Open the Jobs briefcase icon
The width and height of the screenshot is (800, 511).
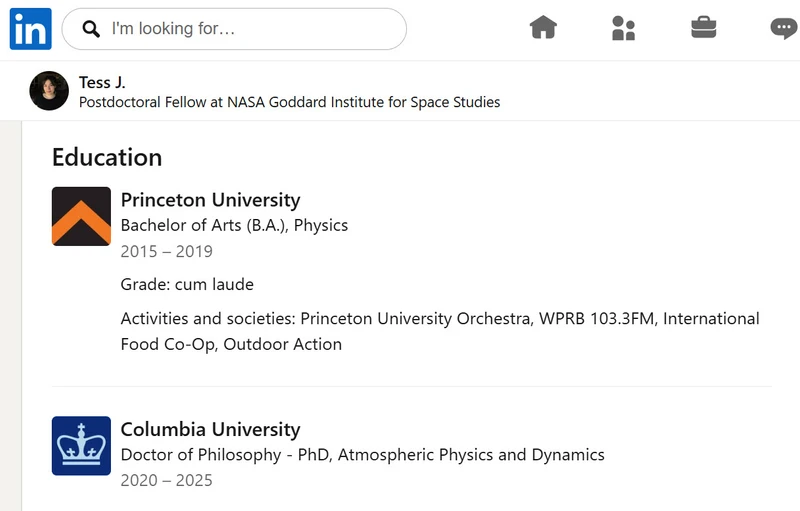click(x=704, y=28)
